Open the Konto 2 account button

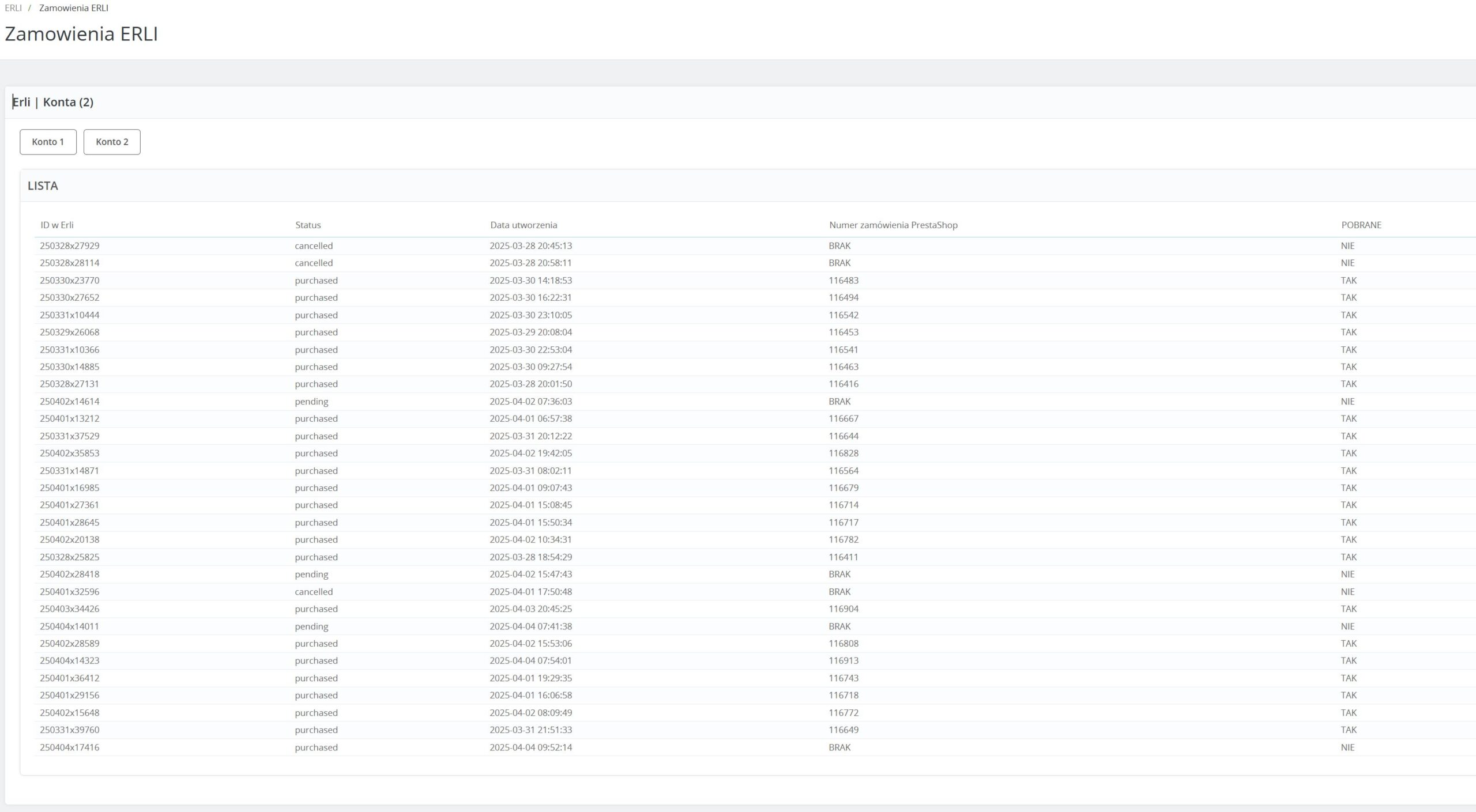coord(112,142)
